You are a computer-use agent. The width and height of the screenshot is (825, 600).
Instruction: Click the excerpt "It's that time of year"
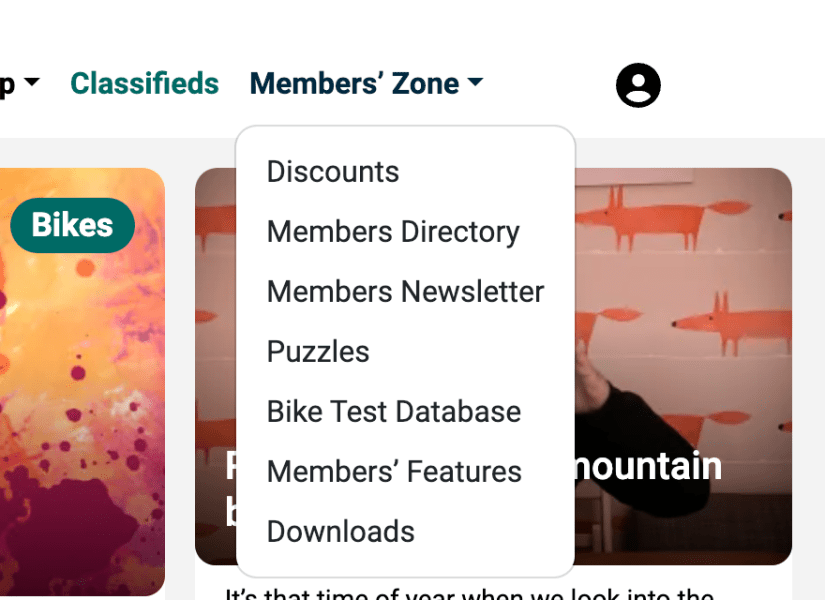point(468,592)
